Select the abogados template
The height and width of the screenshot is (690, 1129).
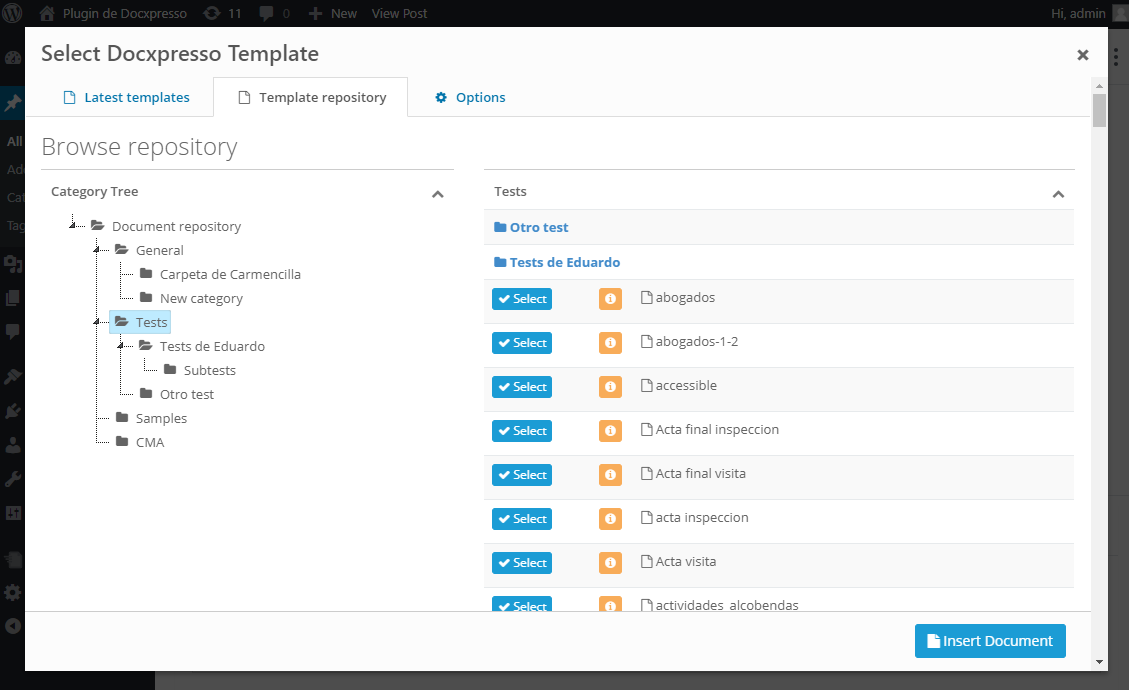(522, 298)
